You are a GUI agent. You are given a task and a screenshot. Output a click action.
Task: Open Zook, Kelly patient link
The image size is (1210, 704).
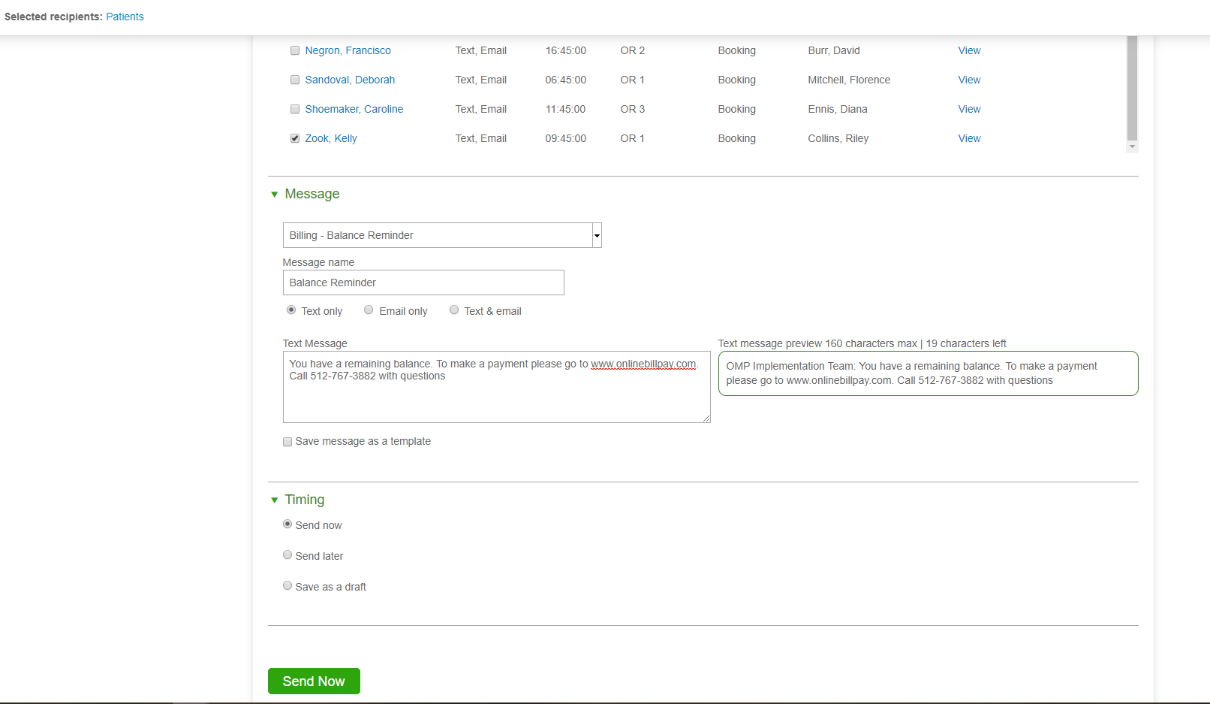(x=331, y=139)
